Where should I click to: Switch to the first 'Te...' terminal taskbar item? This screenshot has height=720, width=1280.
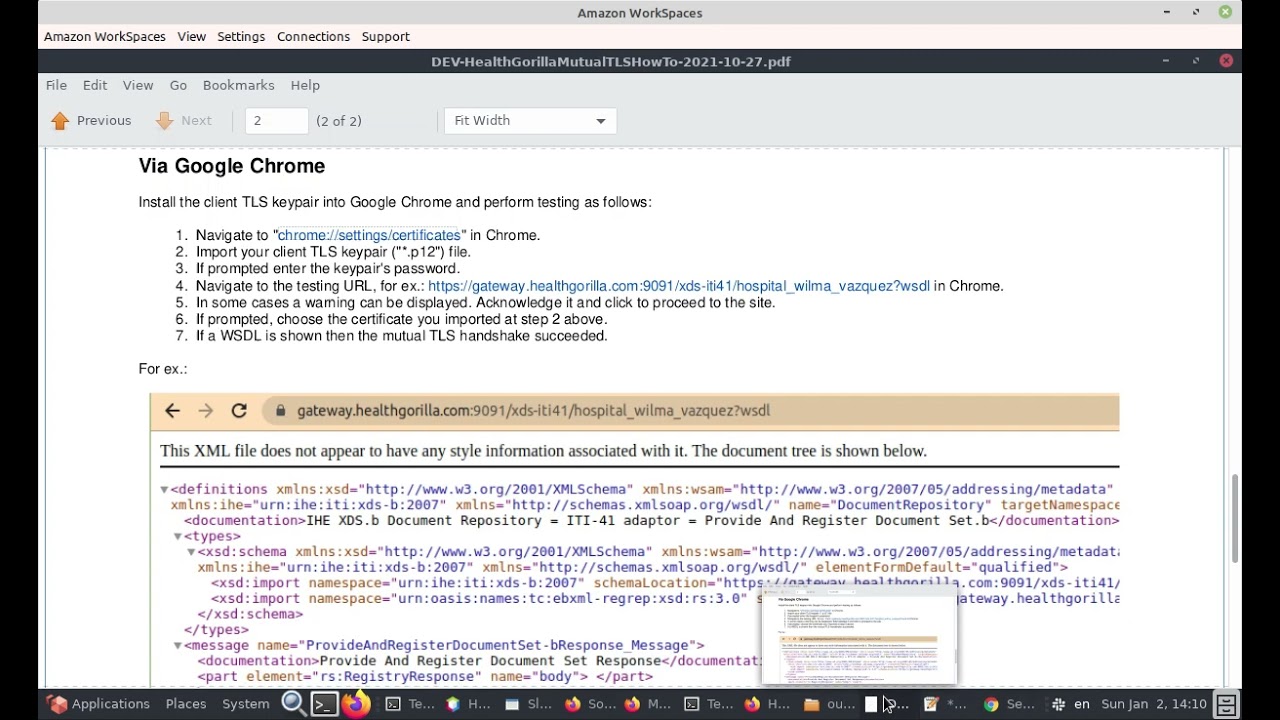410,704
